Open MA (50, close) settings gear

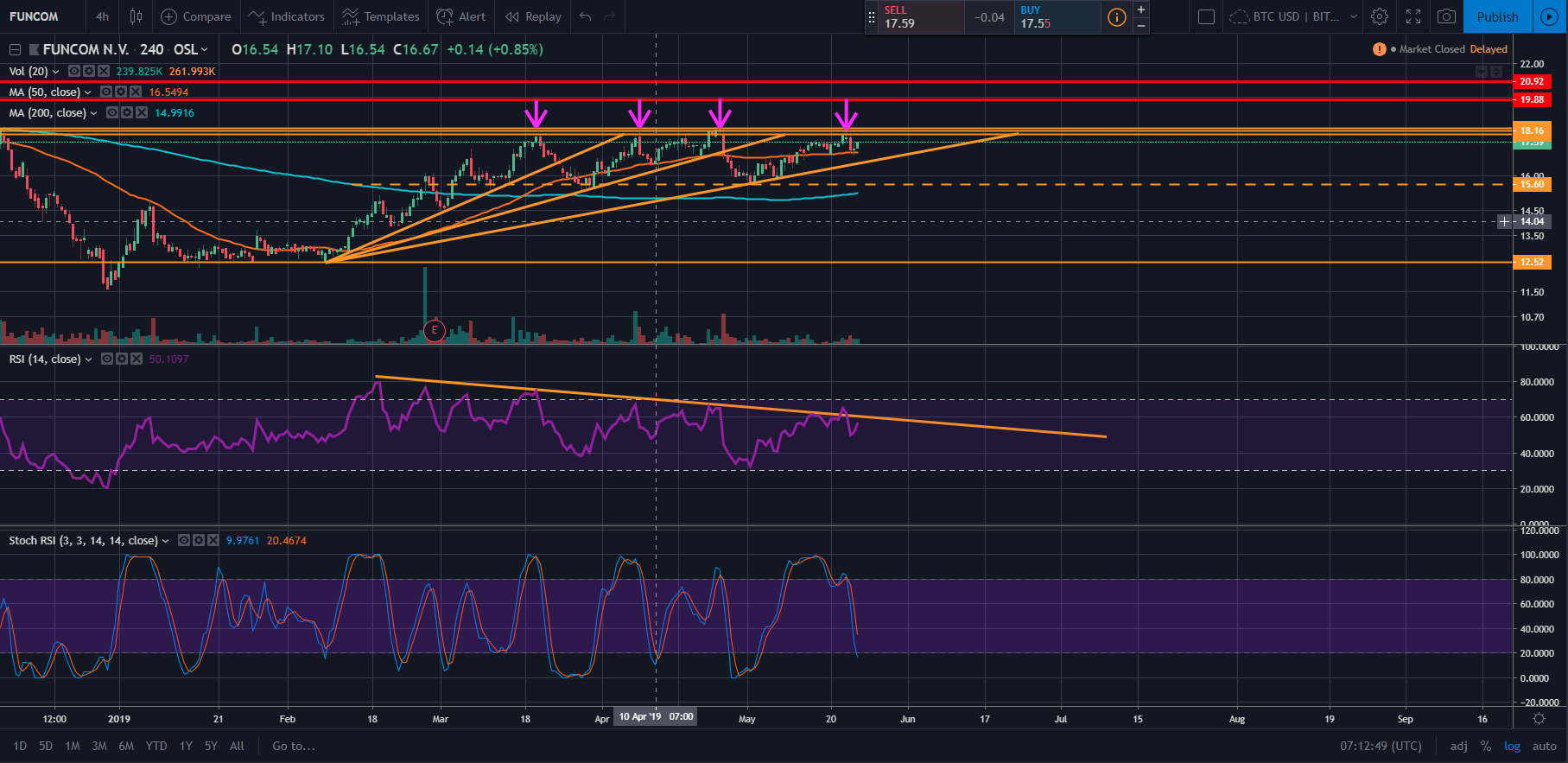click(x=121, y=92)
